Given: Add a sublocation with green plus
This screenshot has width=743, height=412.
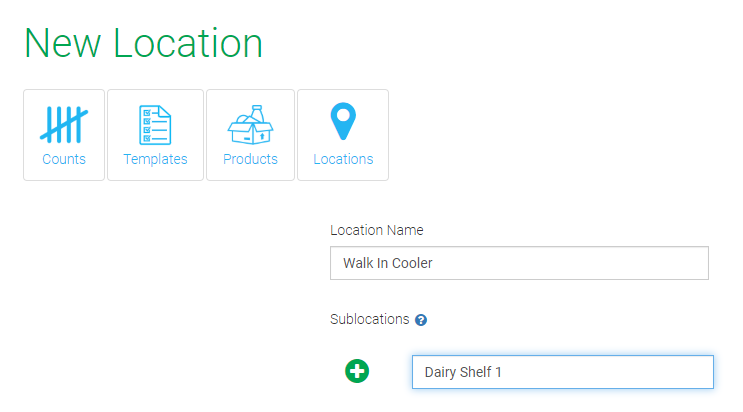Looking at the screenshot, I should tap(357, 372).
